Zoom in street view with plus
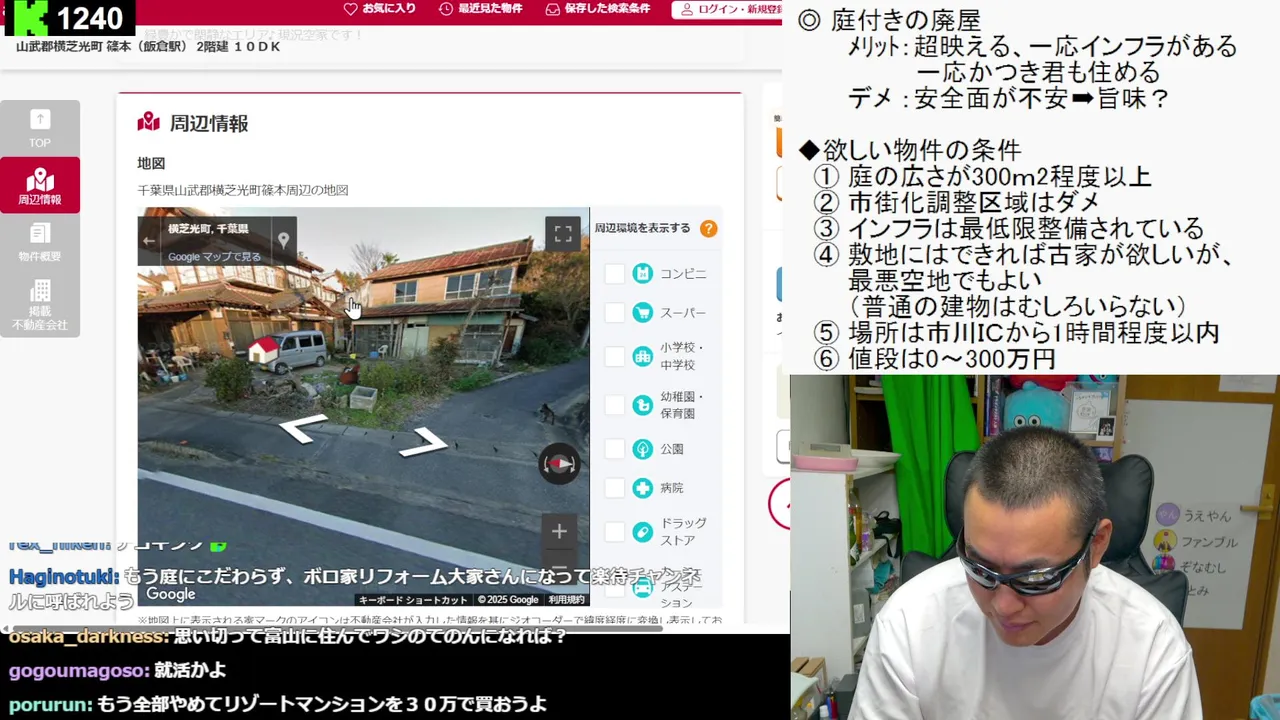This screenshot has width=1280, height=720. [559, 531]
